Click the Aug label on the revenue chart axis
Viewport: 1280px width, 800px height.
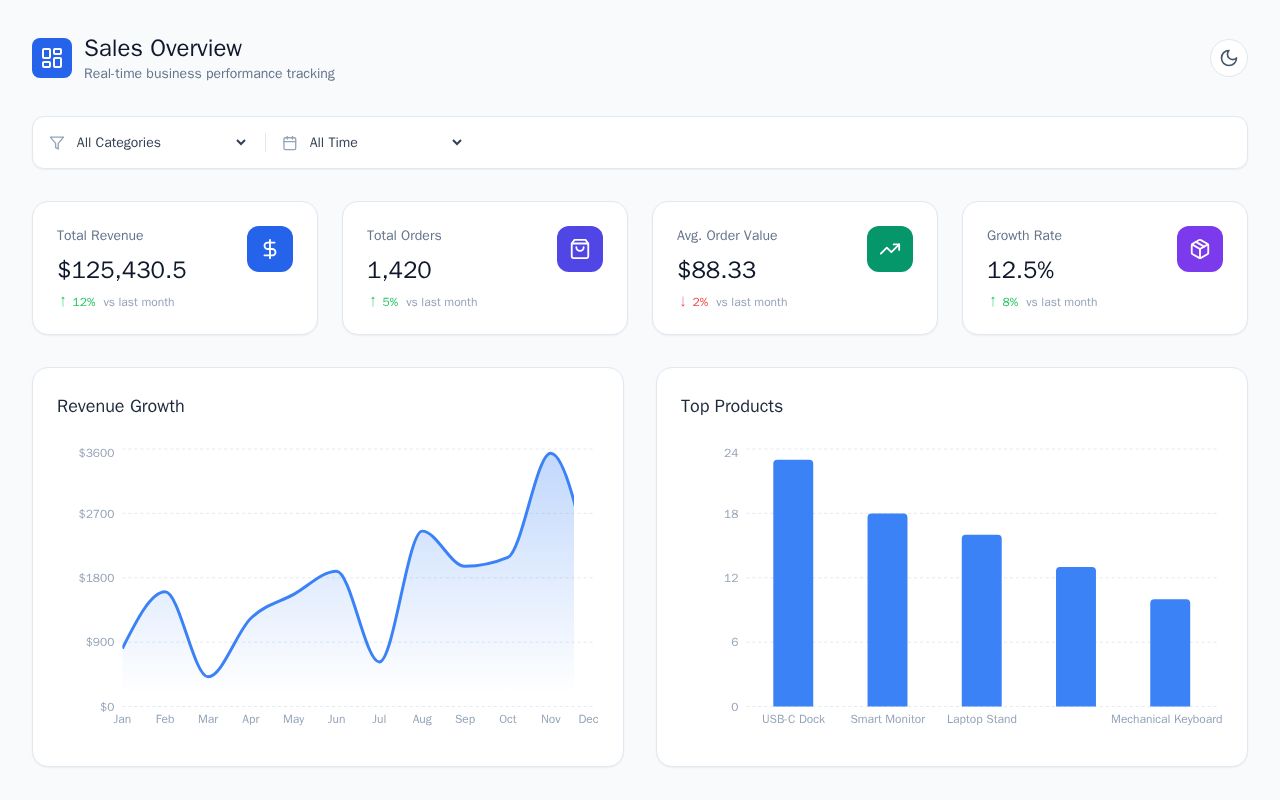pos(422,719)
